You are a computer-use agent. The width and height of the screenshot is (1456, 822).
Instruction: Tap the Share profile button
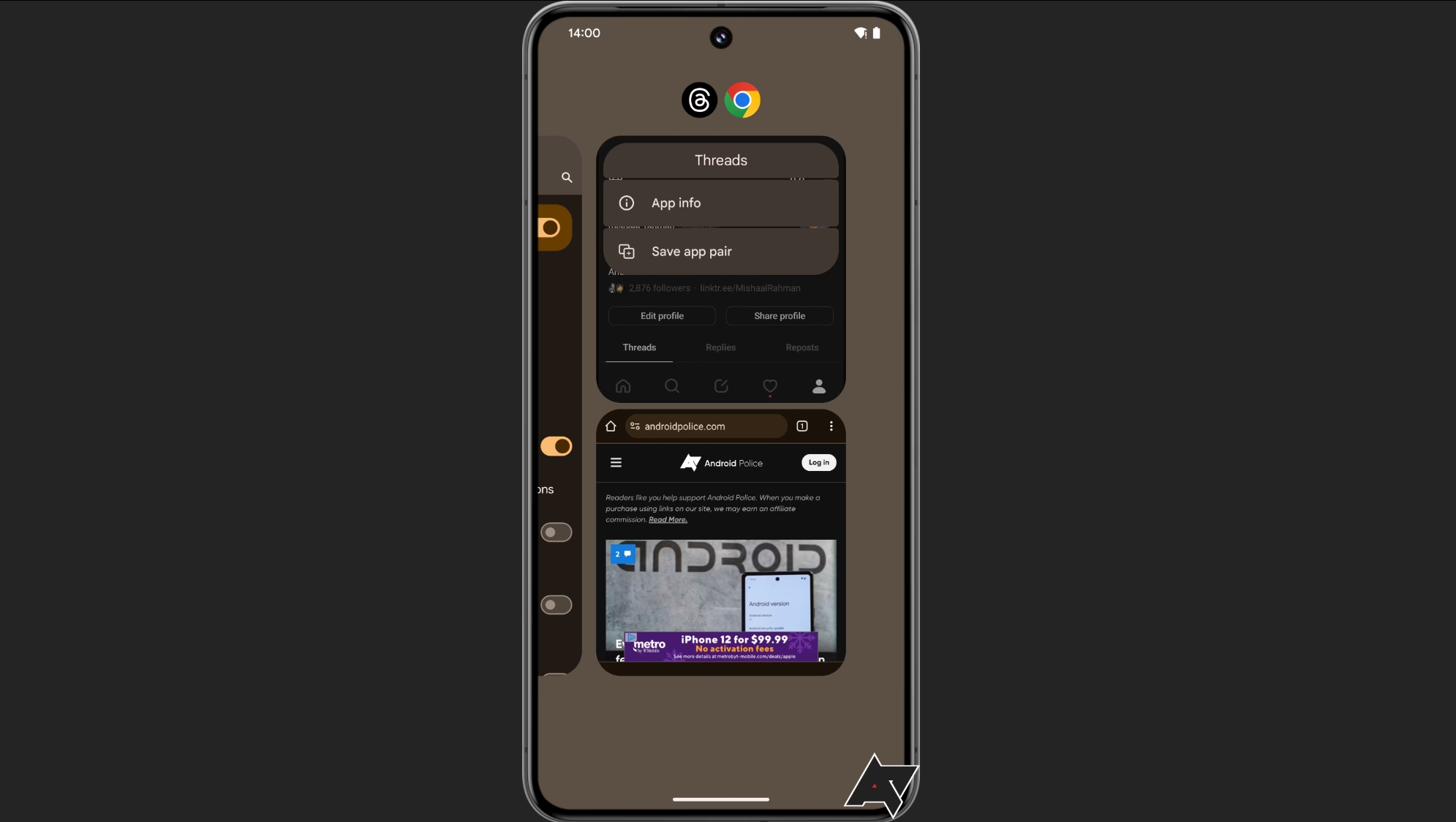(x=779, y=316)
